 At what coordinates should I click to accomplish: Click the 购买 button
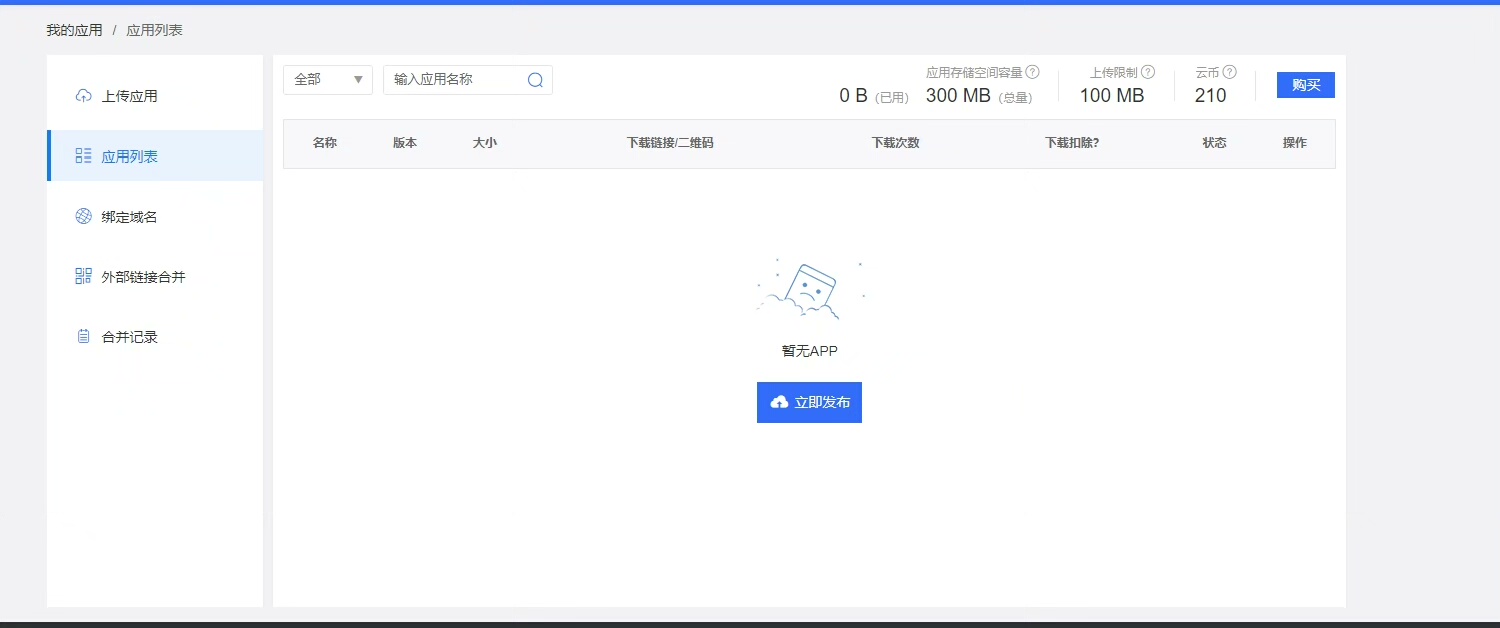tap(1306, 85)
